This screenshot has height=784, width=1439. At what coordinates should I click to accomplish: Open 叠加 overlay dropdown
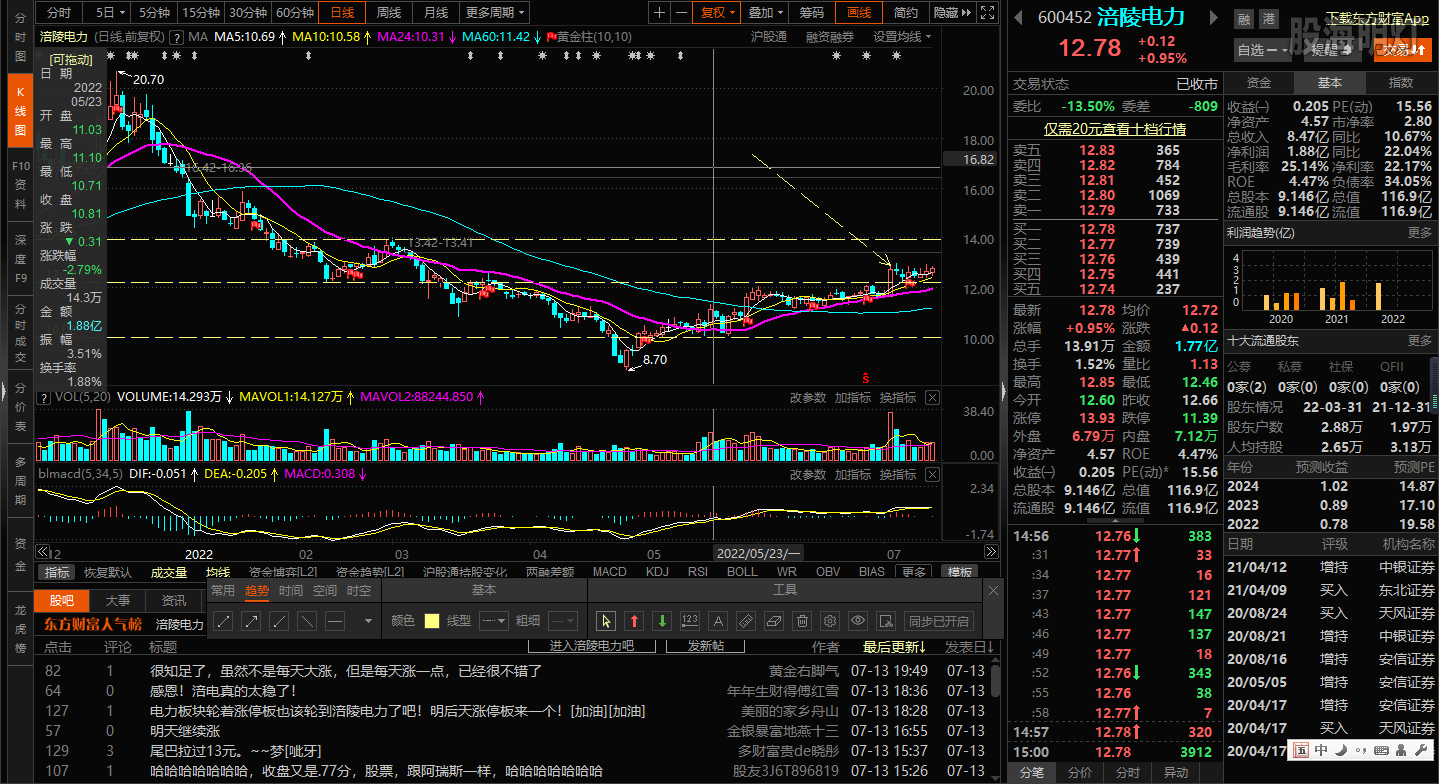pyautogui.click(x=766, y=13)
